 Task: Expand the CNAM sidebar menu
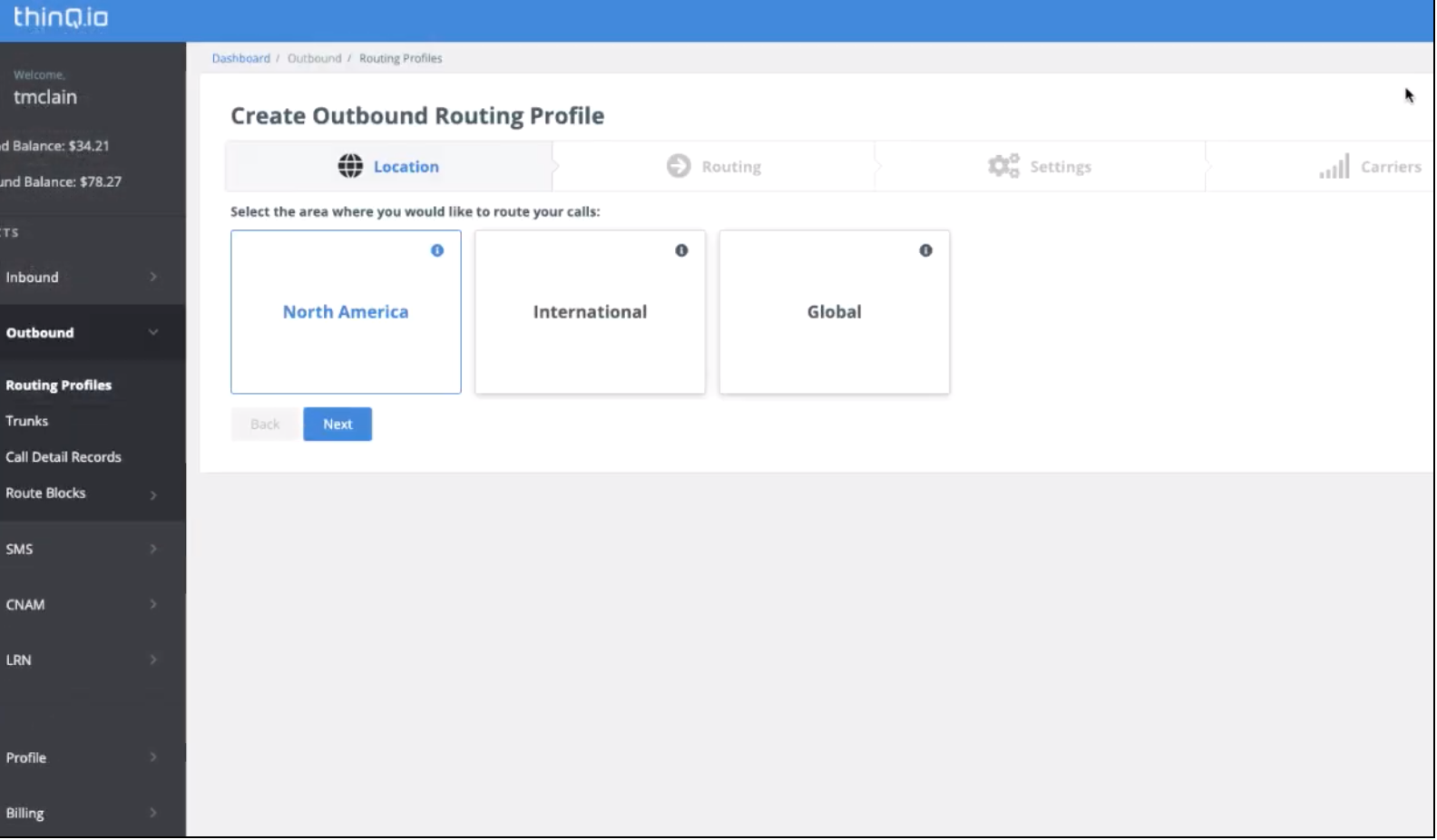click(82, 605)
